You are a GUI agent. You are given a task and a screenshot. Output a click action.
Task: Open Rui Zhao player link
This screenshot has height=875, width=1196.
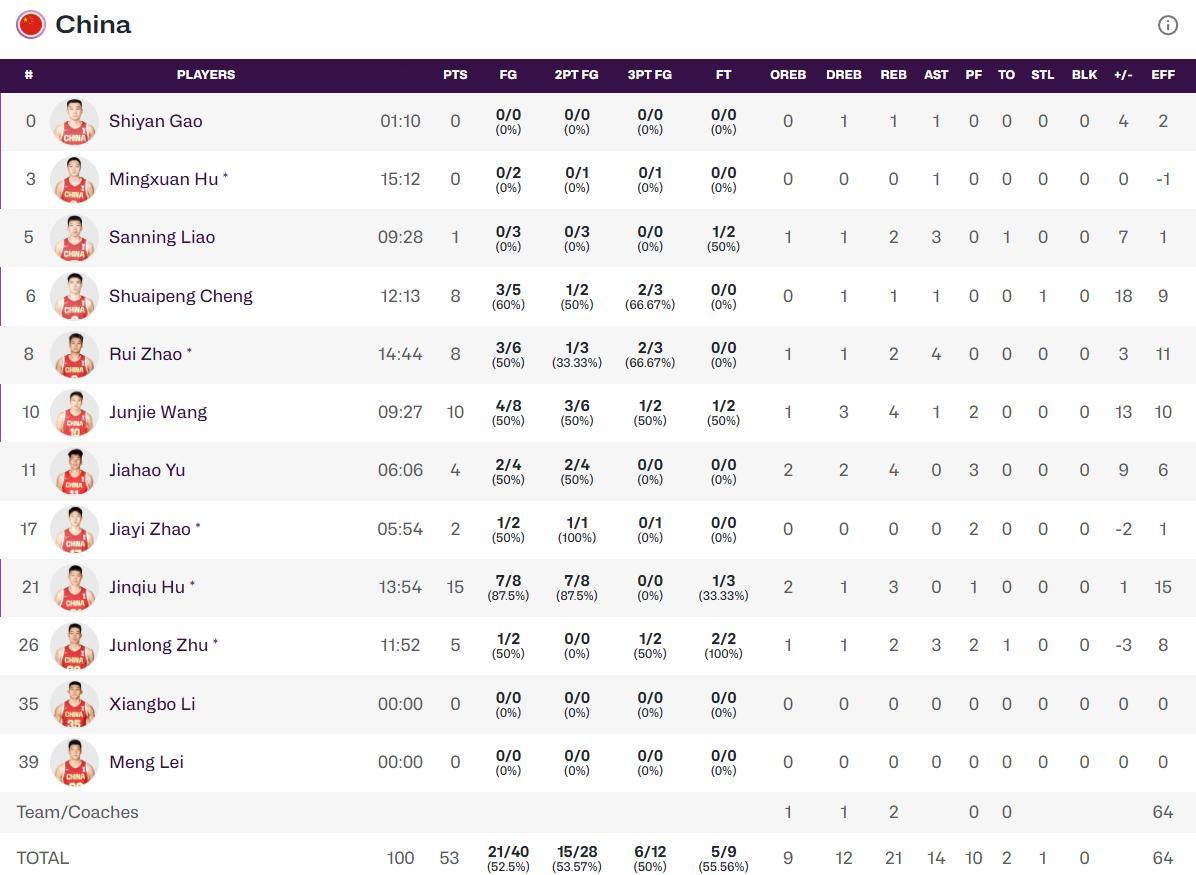[x=146, y=354]
